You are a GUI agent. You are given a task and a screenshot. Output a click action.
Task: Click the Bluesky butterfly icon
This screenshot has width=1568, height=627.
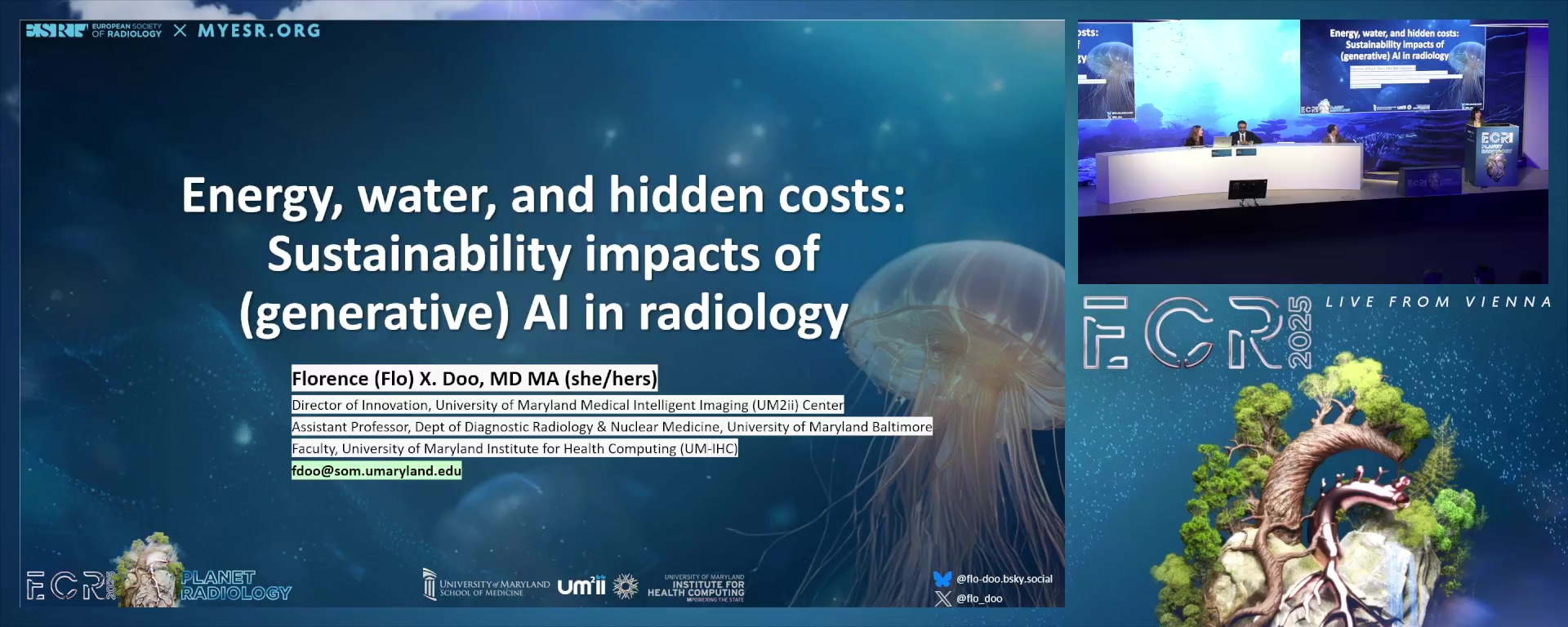point(942,579)
